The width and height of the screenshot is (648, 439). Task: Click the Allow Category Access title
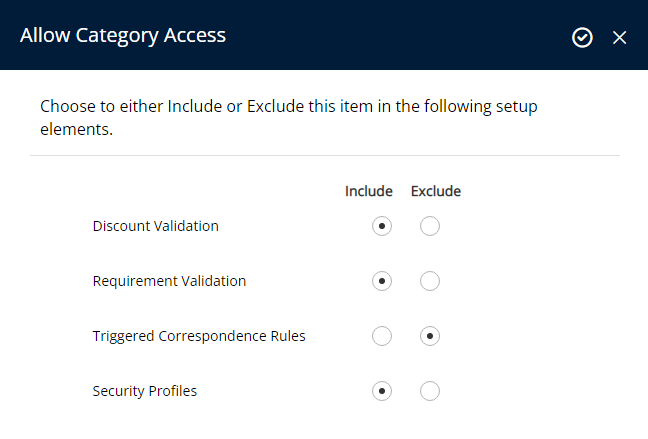[x=123, y=36]
